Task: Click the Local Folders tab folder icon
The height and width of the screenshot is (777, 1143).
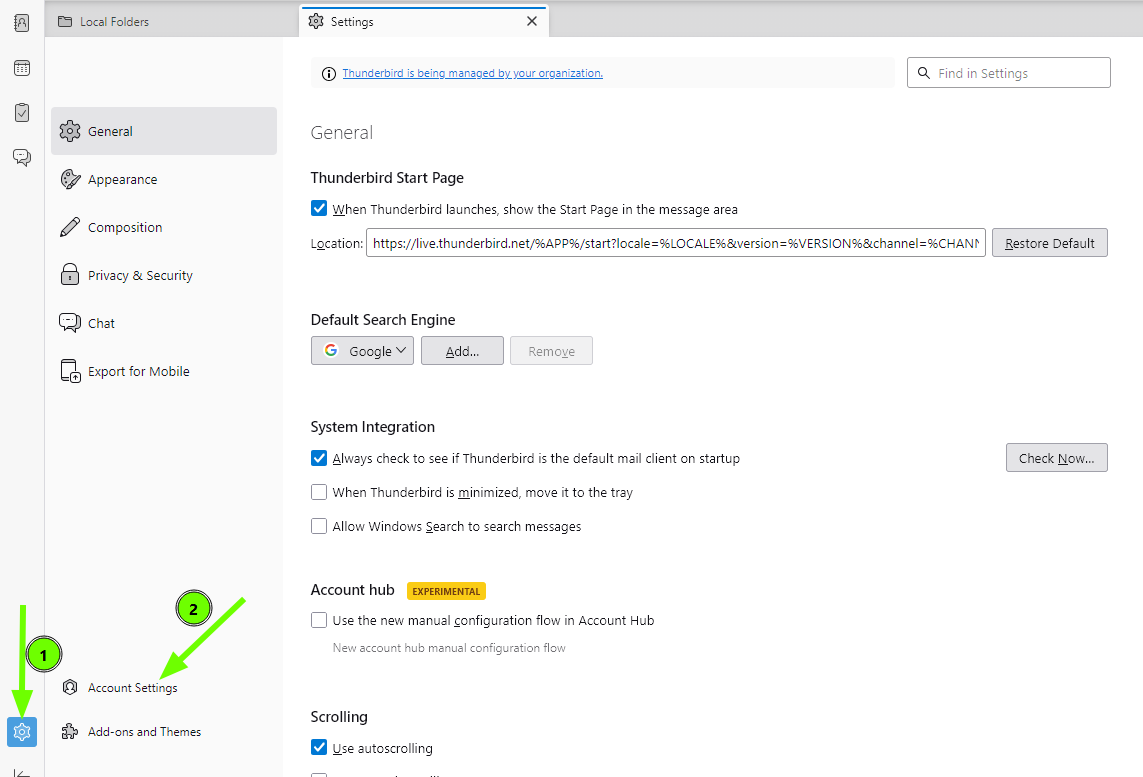Action: 65,22
